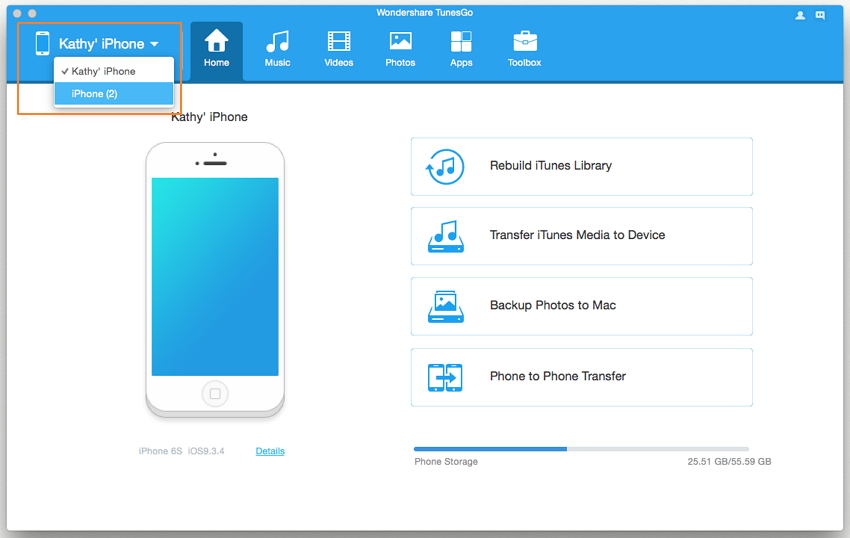Click the feedback chat icon
This screenshot has height=538, width=850.
click(820, 15)
